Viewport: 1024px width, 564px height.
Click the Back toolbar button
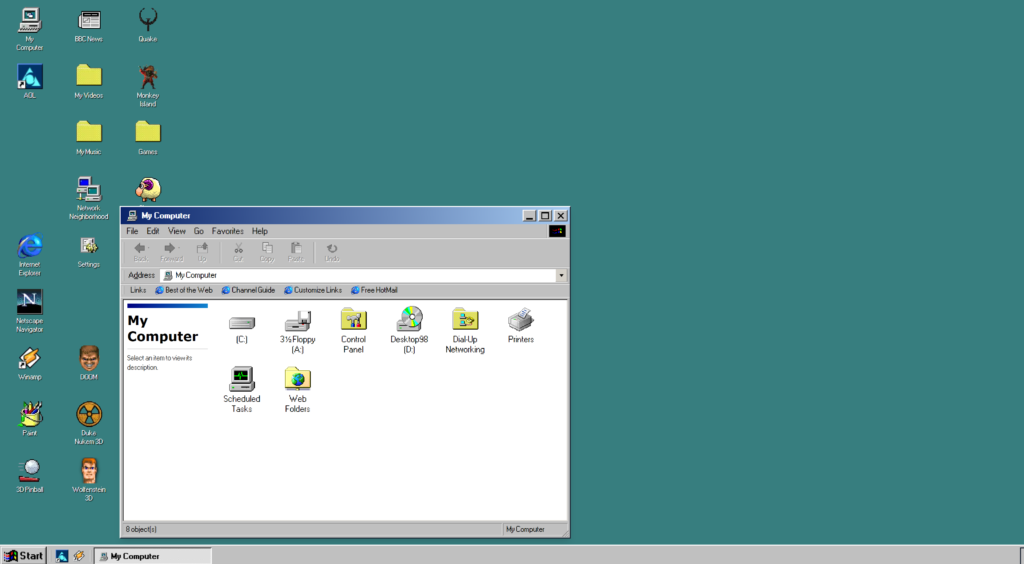[140, 252]
